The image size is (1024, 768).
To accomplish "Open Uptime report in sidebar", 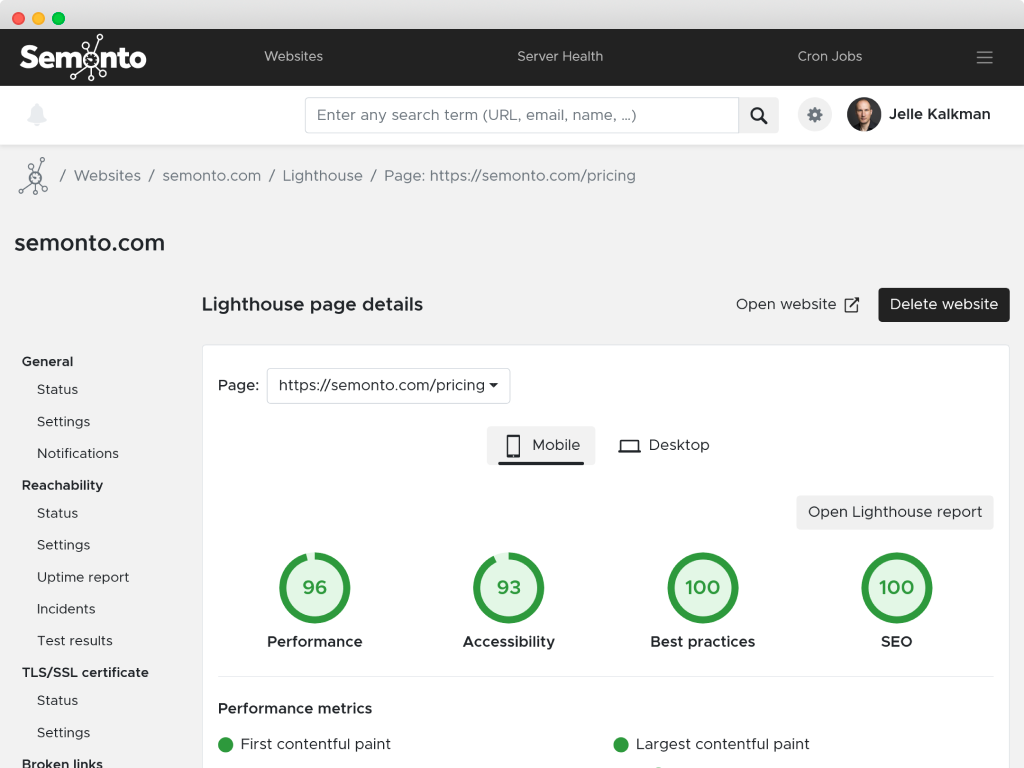I will click(x=83, y=577).
